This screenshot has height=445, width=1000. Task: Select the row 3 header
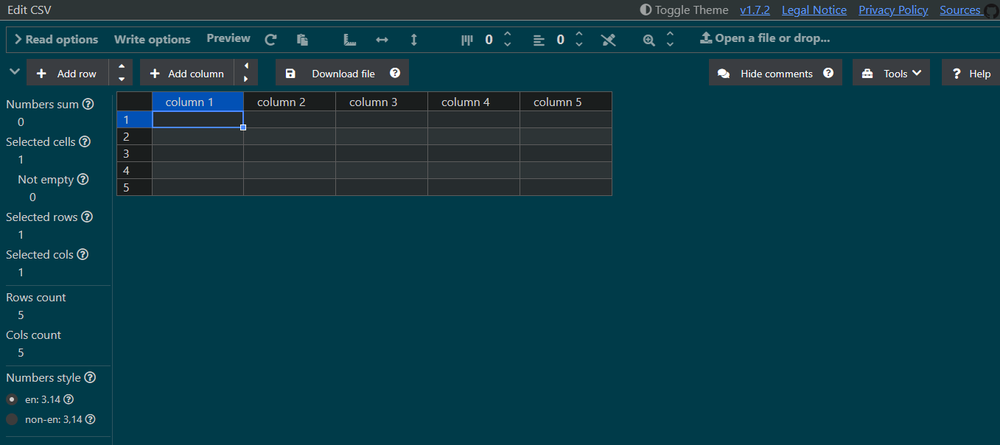tap(135, 154)
